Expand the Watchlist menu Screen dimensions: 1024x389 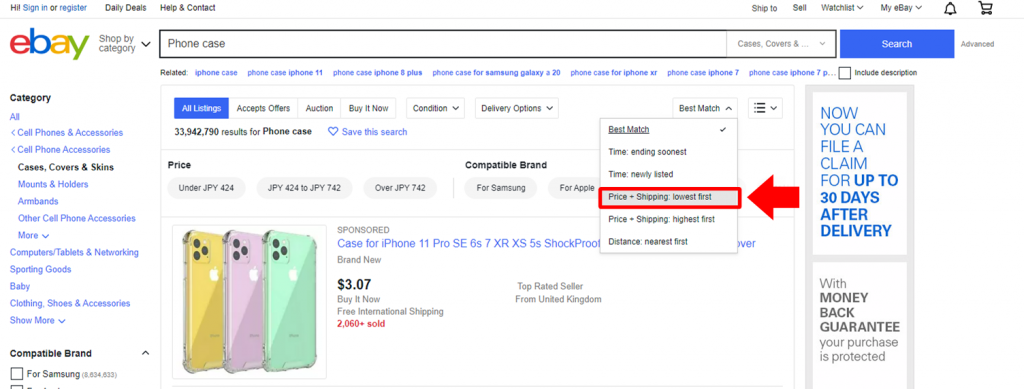click(x=842, y=8)
